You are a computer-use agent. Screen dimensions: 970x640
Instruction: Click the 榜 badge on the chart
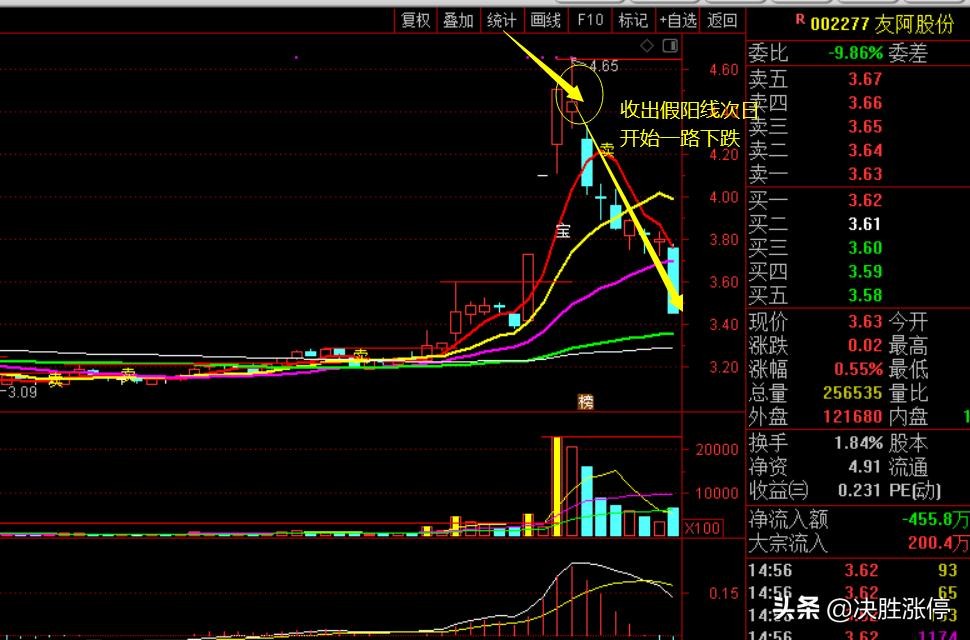(x=586, y=402)
